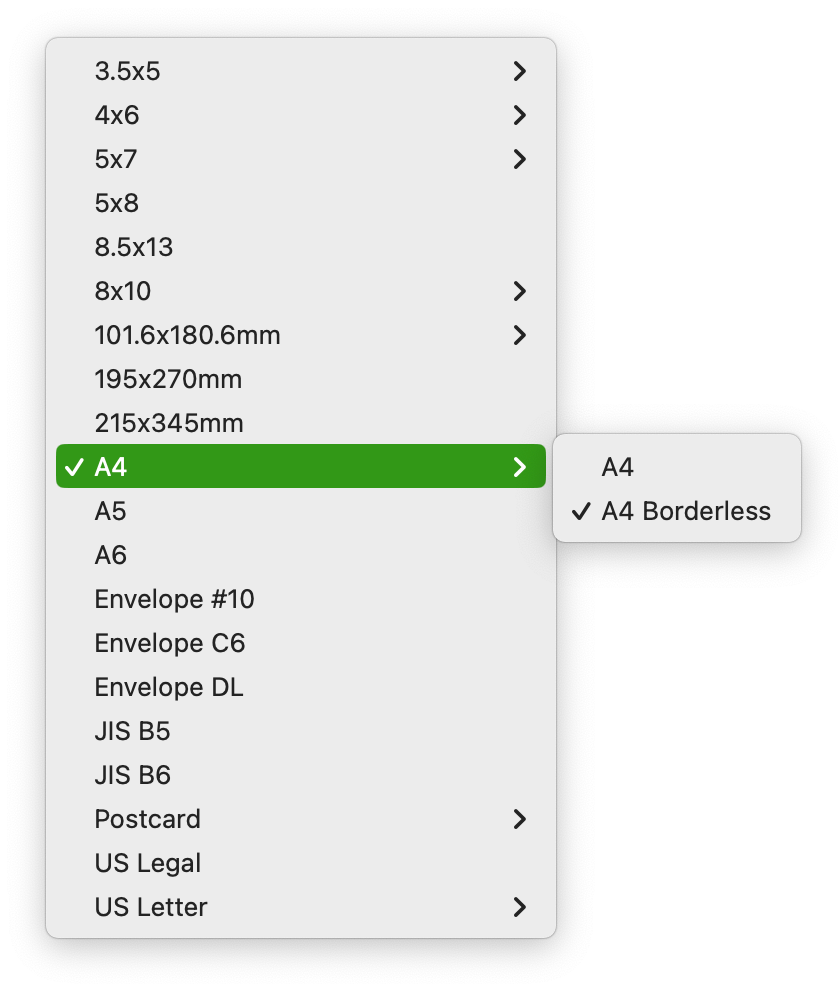840x992 pixels.
Task: Choose the A5 paper size
Action: (x=111, y=511)
